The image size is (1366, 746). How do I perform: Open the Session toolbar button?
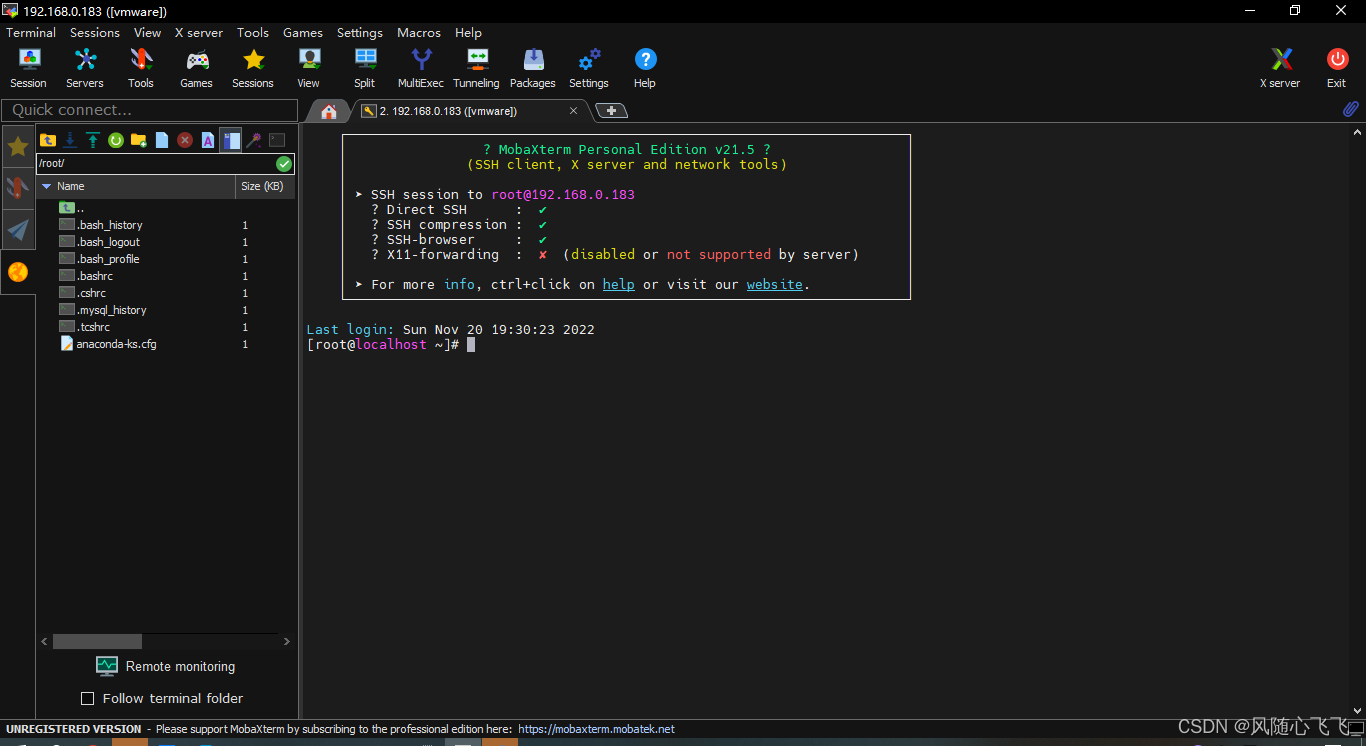coord(29,68)
